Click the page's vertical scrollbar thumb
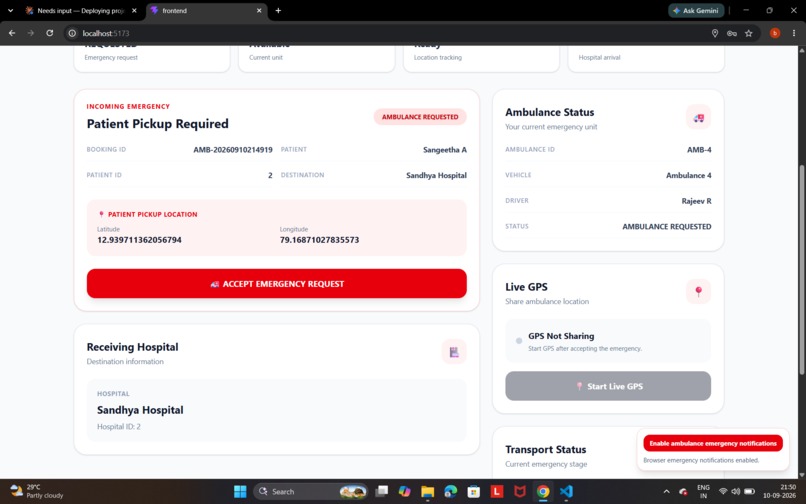The image size is (806, 504). (x=801, y=270)
